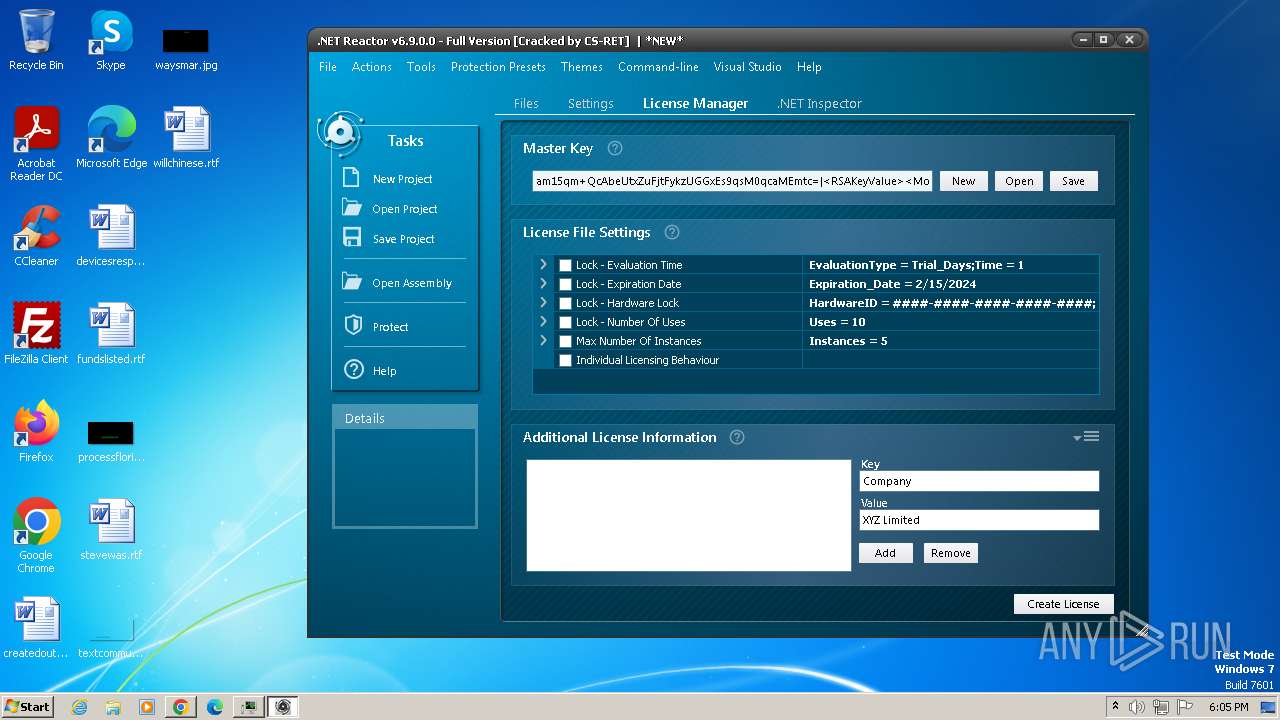Screen dimensions: 1280x720
Task: Enable Lock - Number Of Uses checkbox
Action: click(x=566, y=322)
